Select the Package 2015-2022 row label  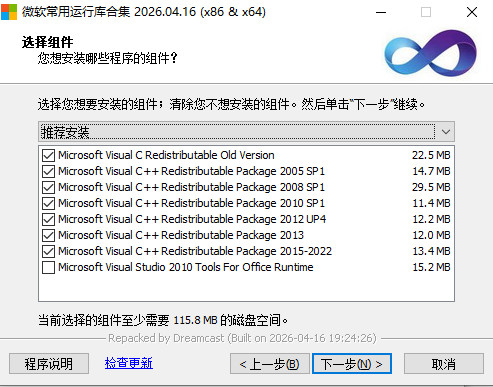click(195, 251)
